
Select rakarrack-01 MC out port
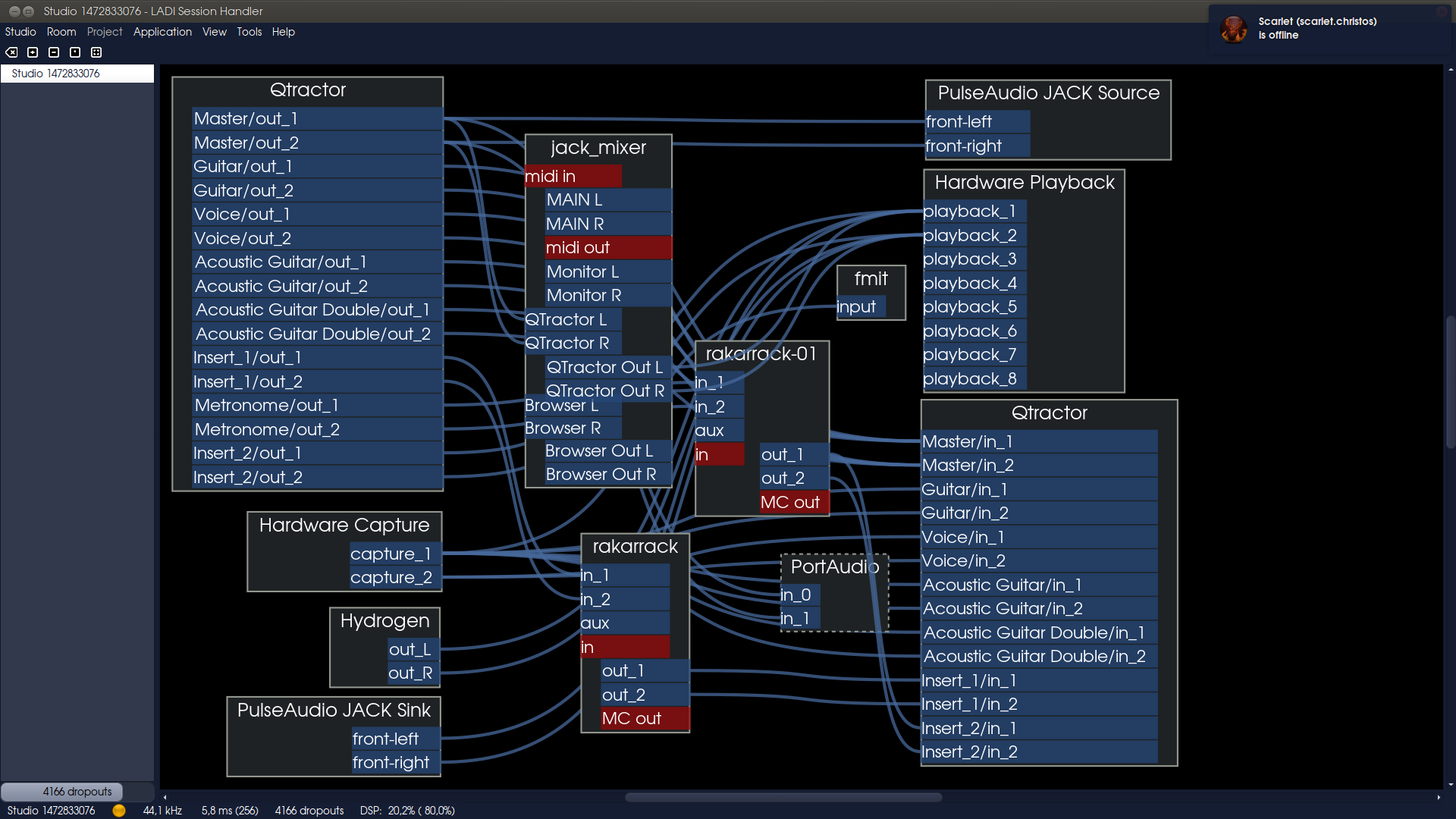click(795, 502)
